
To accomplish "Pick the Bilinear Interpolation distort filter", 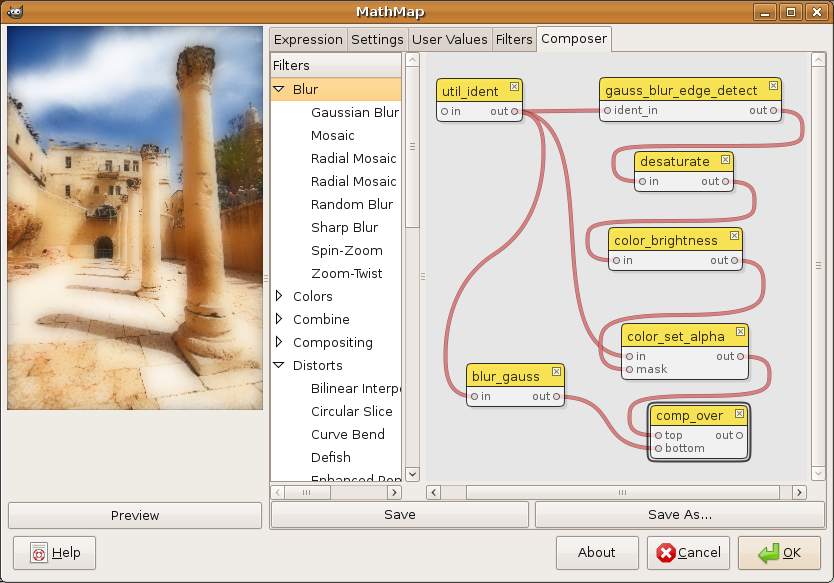I will pos(356,388).
